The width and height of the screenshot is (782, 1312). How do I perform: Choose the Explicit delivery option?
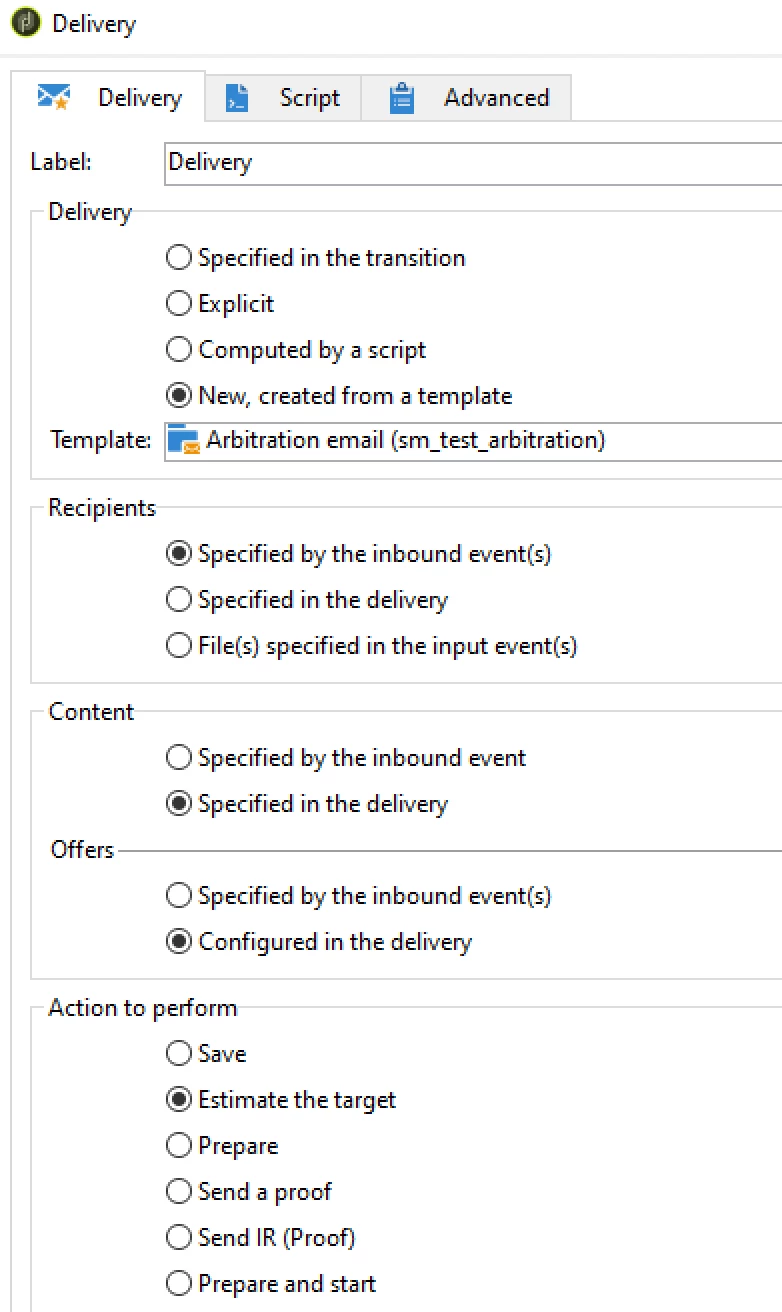point(179,304)
